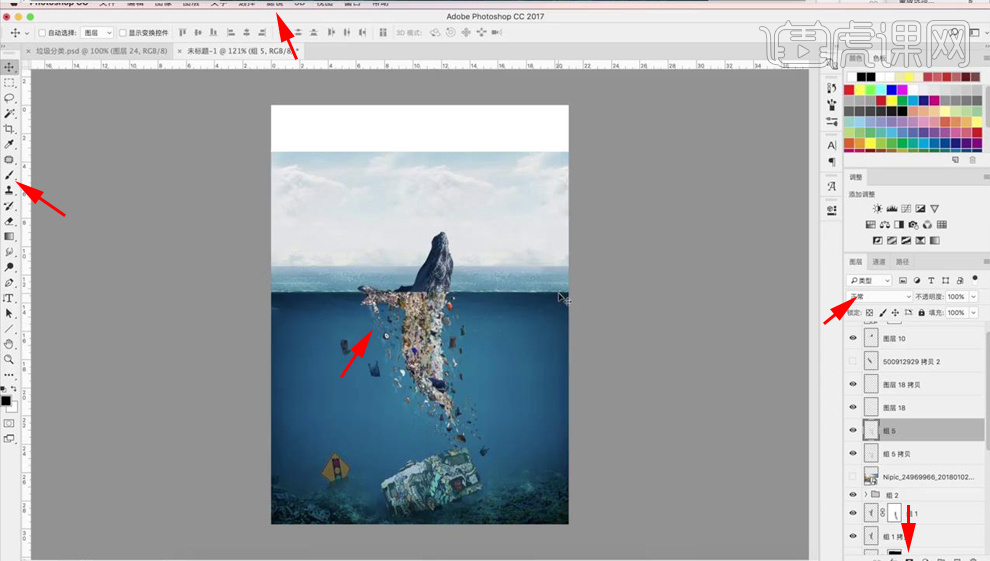Select the Lasso tool
This screenshot has width=990, height=561.
coord(9,98)
